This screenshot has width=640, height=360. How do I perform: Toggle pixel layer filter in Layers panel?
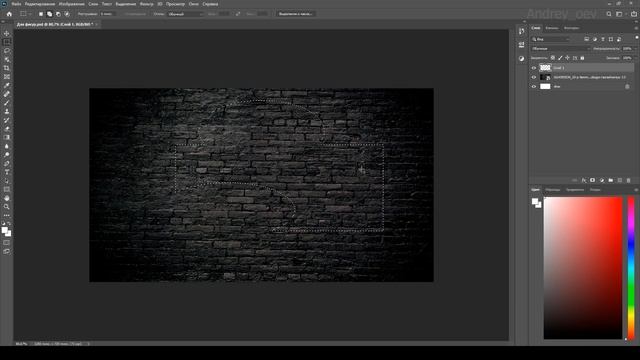point(587,39)
